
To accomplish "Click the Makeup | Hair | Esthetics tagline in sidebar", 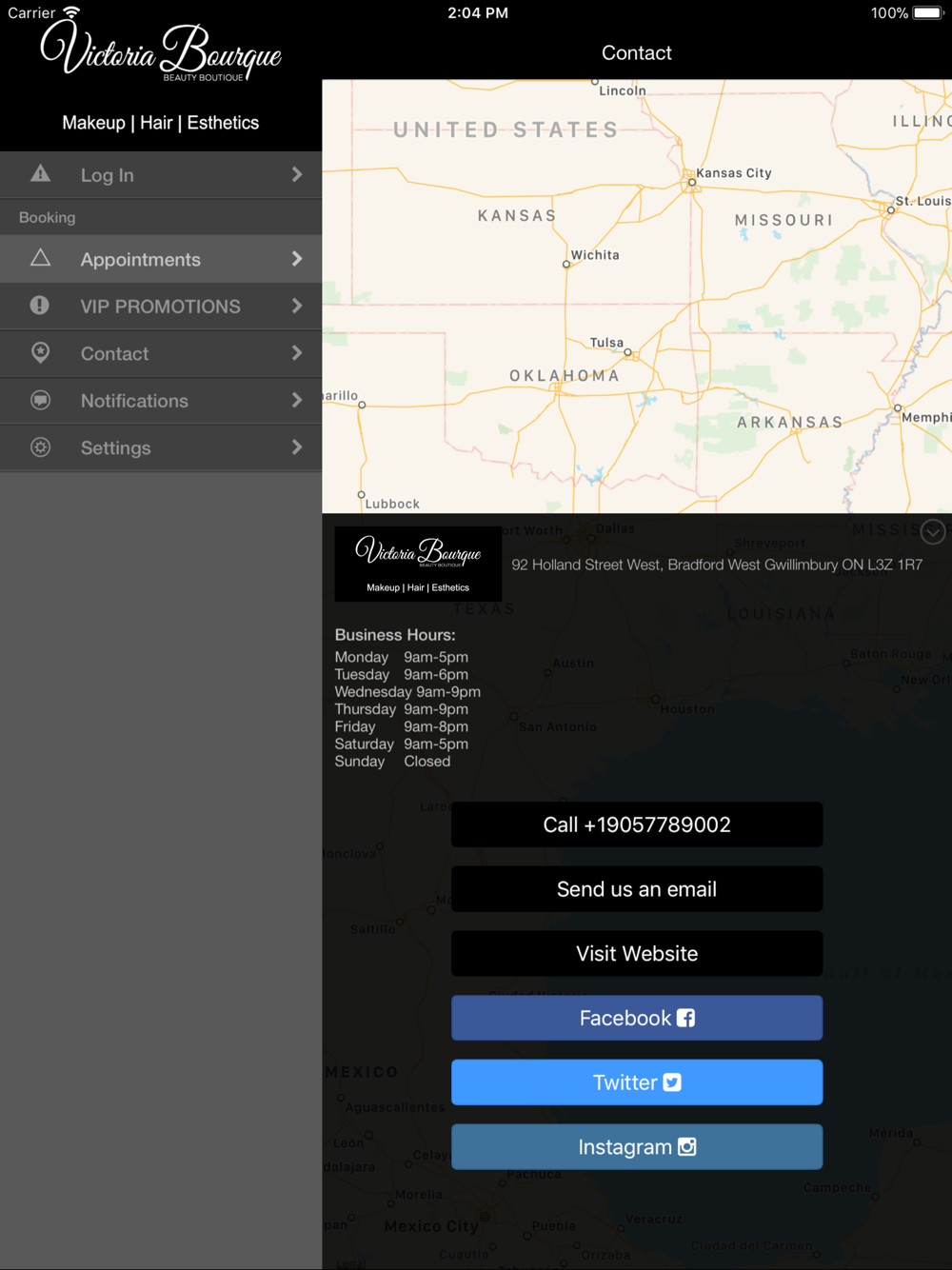I will (161, 123).
